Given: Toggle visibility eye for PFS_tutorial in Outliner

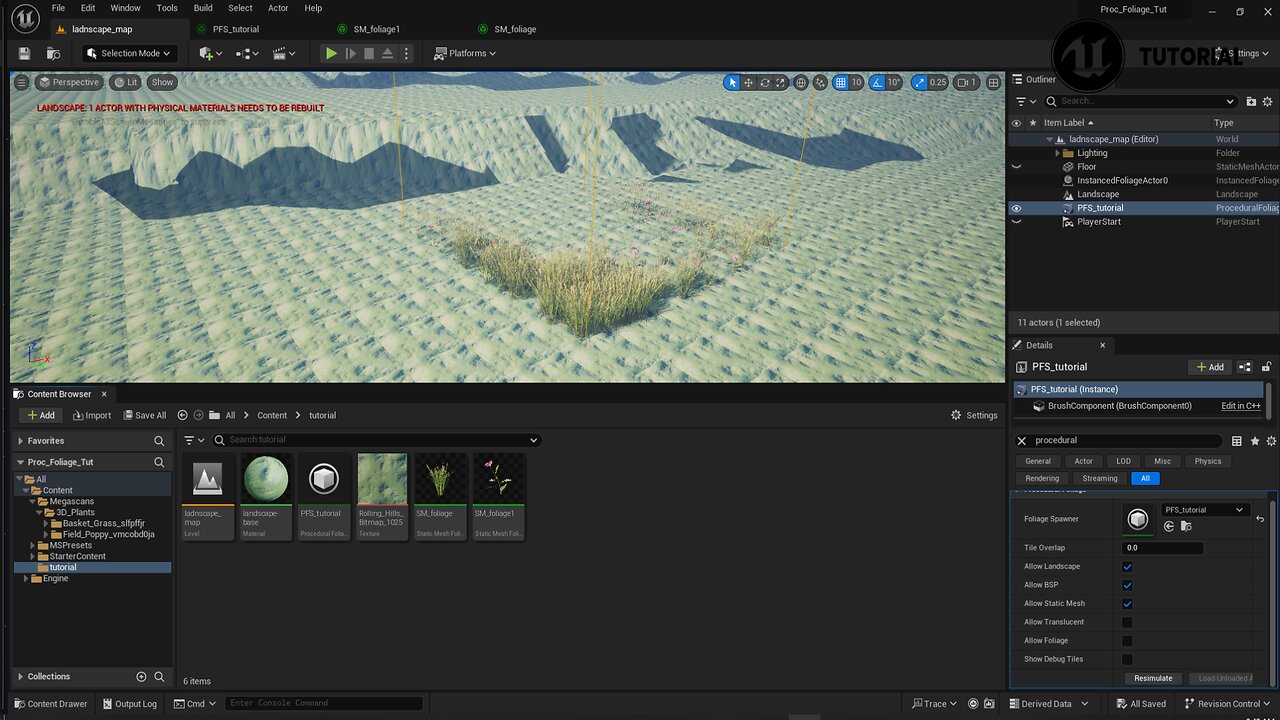Looking at the screenshot, I should [x=1016, y=208].
